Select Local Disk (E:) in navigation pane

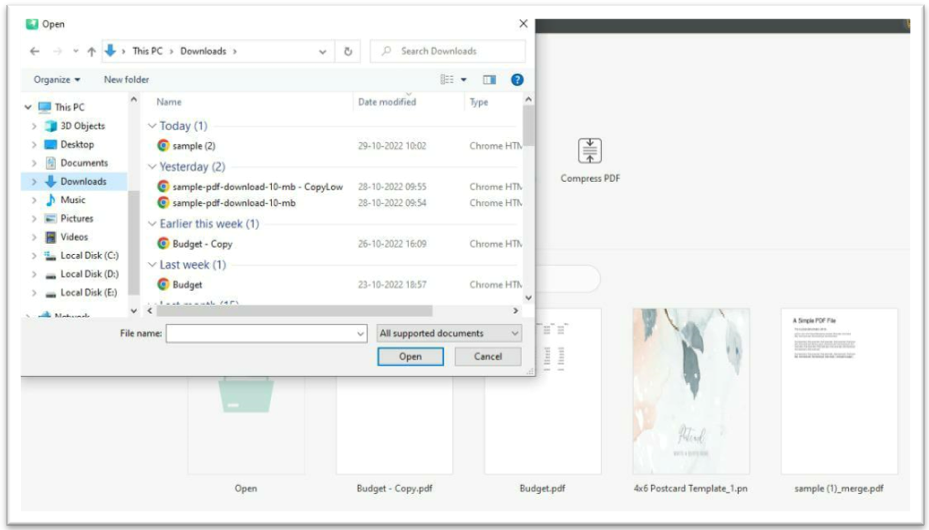pos(89,293)
